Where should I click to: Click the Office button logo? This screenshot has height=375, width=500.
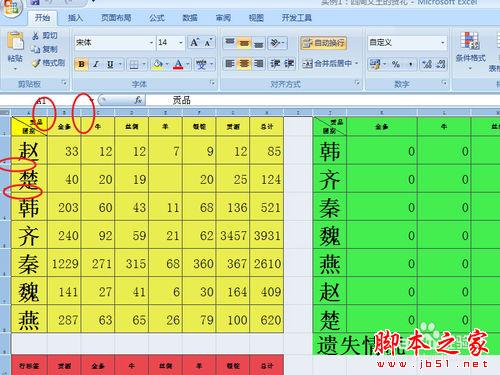[x=11, y=7]
